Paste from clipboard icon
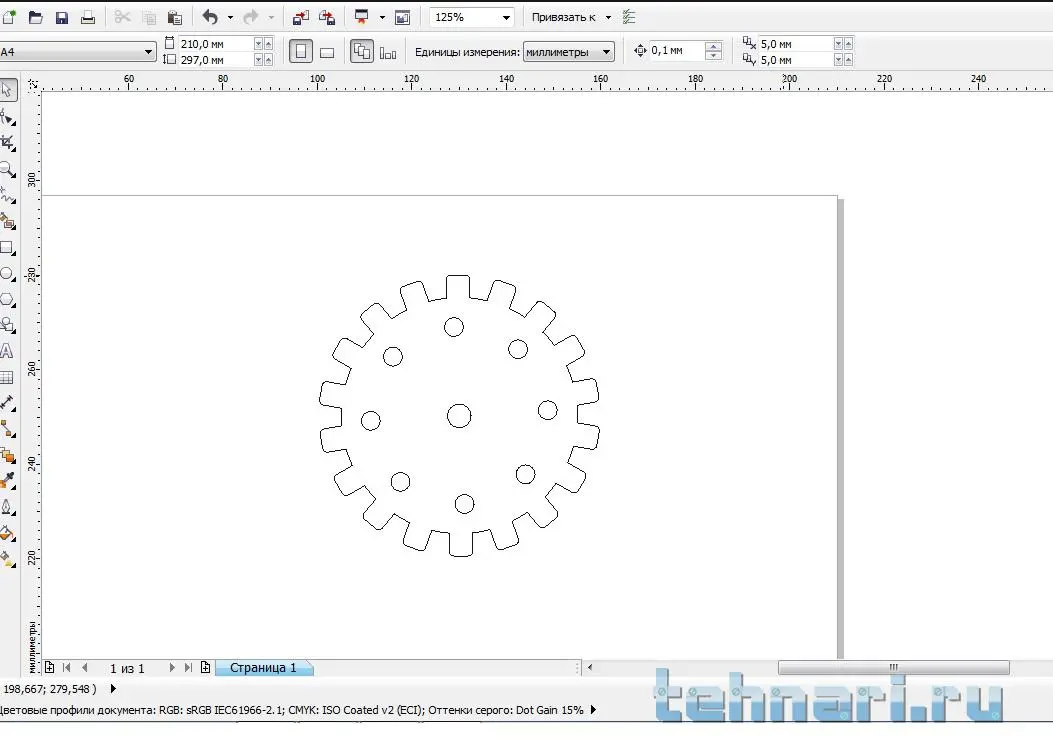This screenshot has height=755, width=1053. 175,17
